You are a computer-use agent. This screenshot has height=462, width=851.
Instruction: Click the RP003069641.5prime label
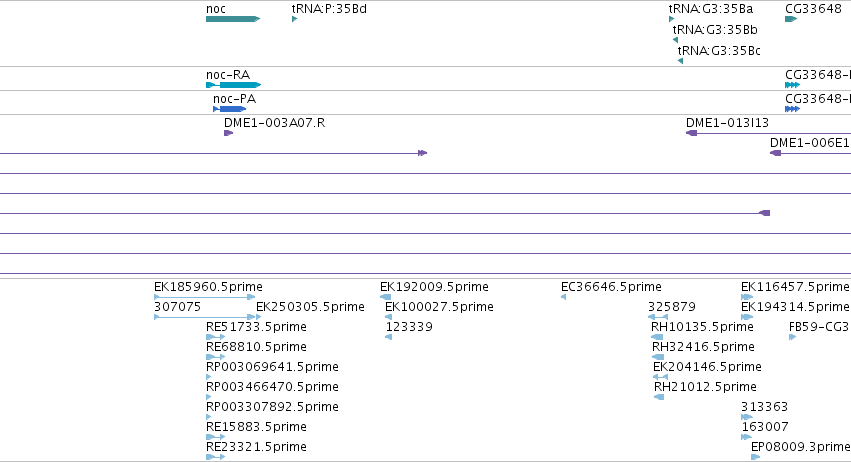coord(272,367)
